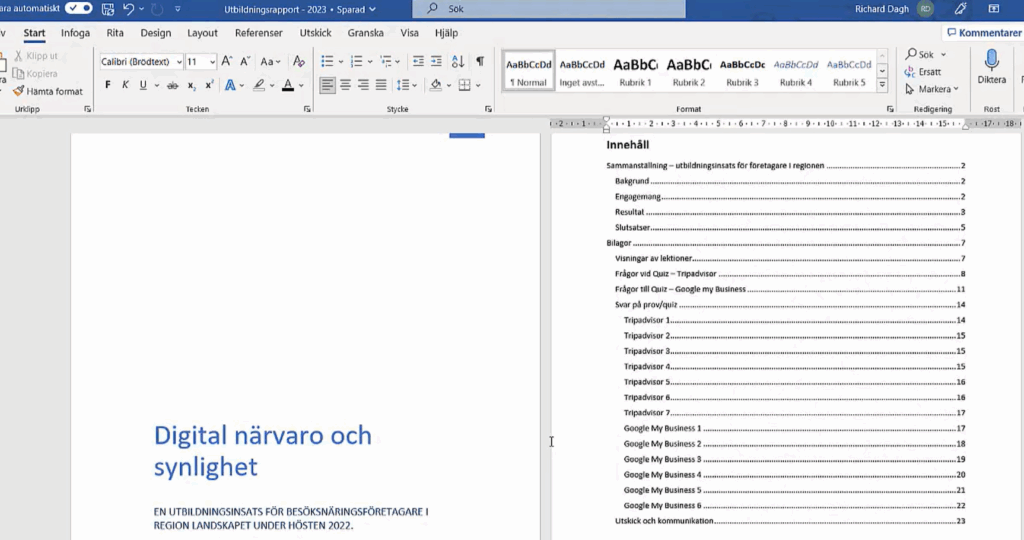Expand the styles gallery
1024x540 pixels.
[x=882, y=85]
